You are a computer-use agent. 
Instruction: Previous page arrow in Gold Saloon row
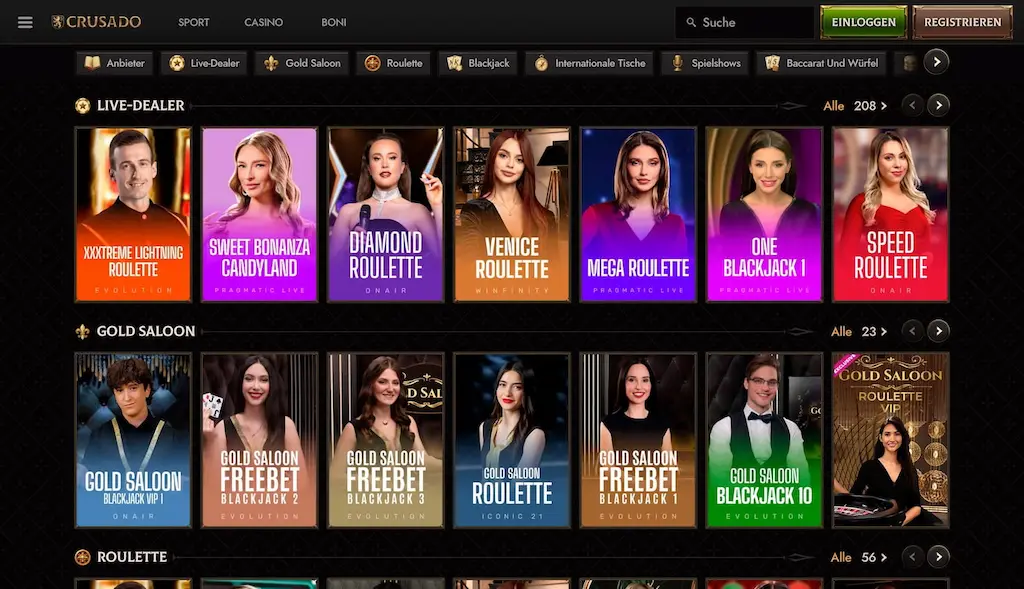tap(912, 331)
